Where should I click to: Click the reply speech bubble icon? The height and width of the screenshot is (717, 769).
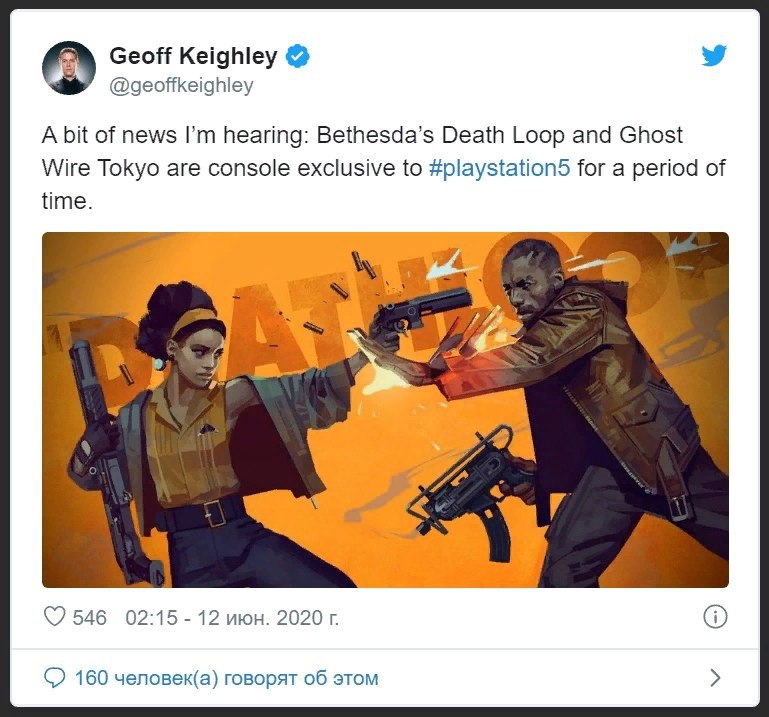54,678
